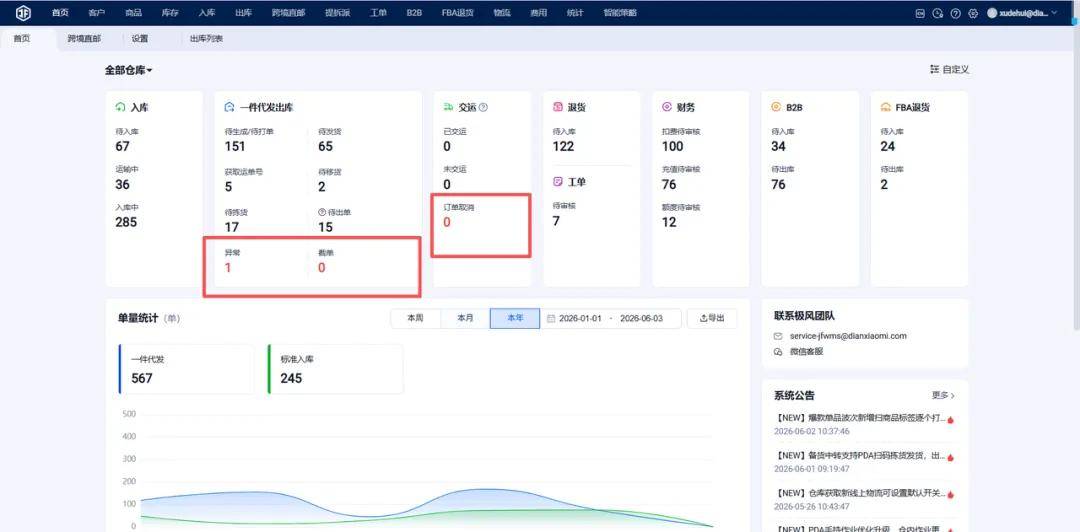Screen dimensions: 1080x532
Task: Open the 备货中转支持PDA announcement
Action: coord(860,456)
